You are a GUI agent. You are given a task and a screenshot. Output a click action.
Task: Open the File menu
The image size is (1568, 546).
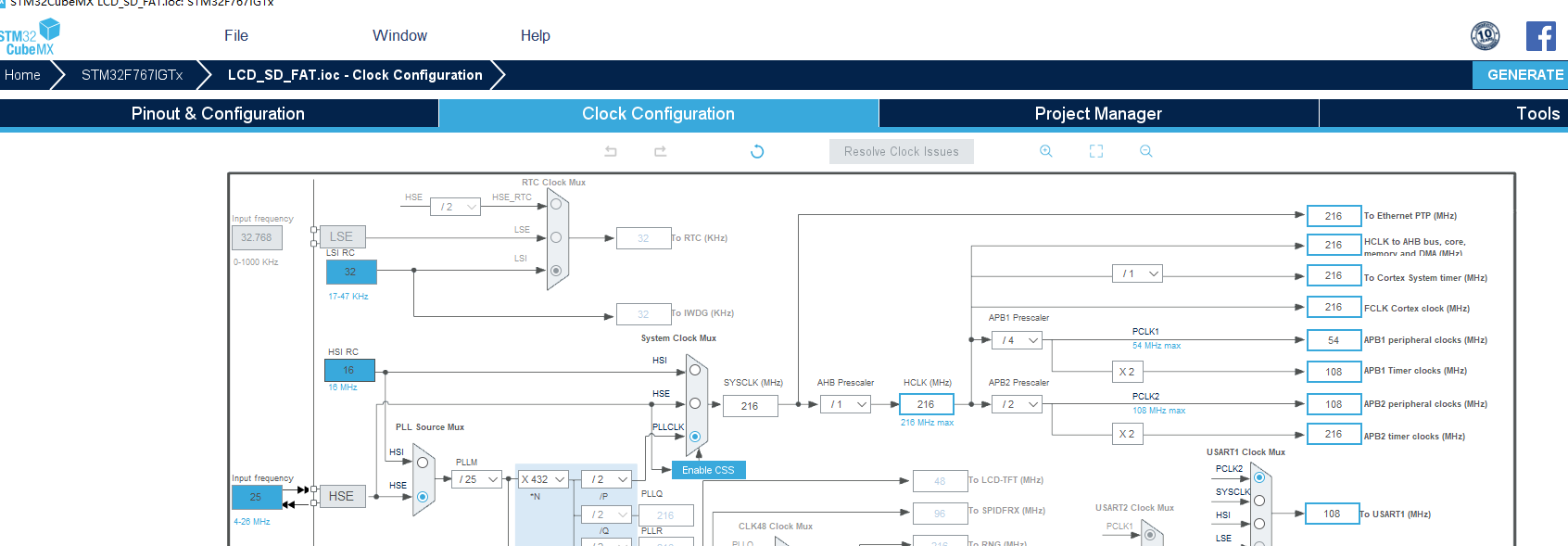236,35
